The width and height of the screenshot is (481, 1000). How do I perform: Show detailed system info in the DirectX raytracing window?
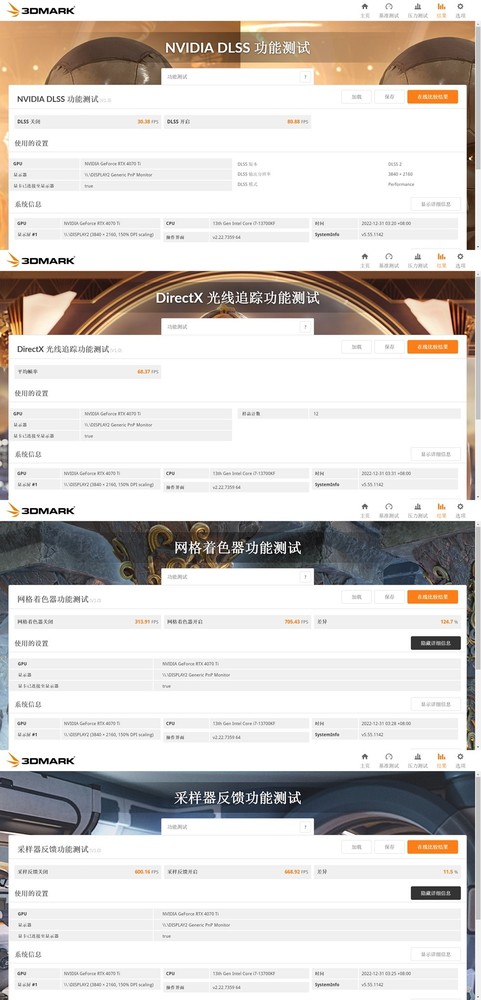[436, 454]
